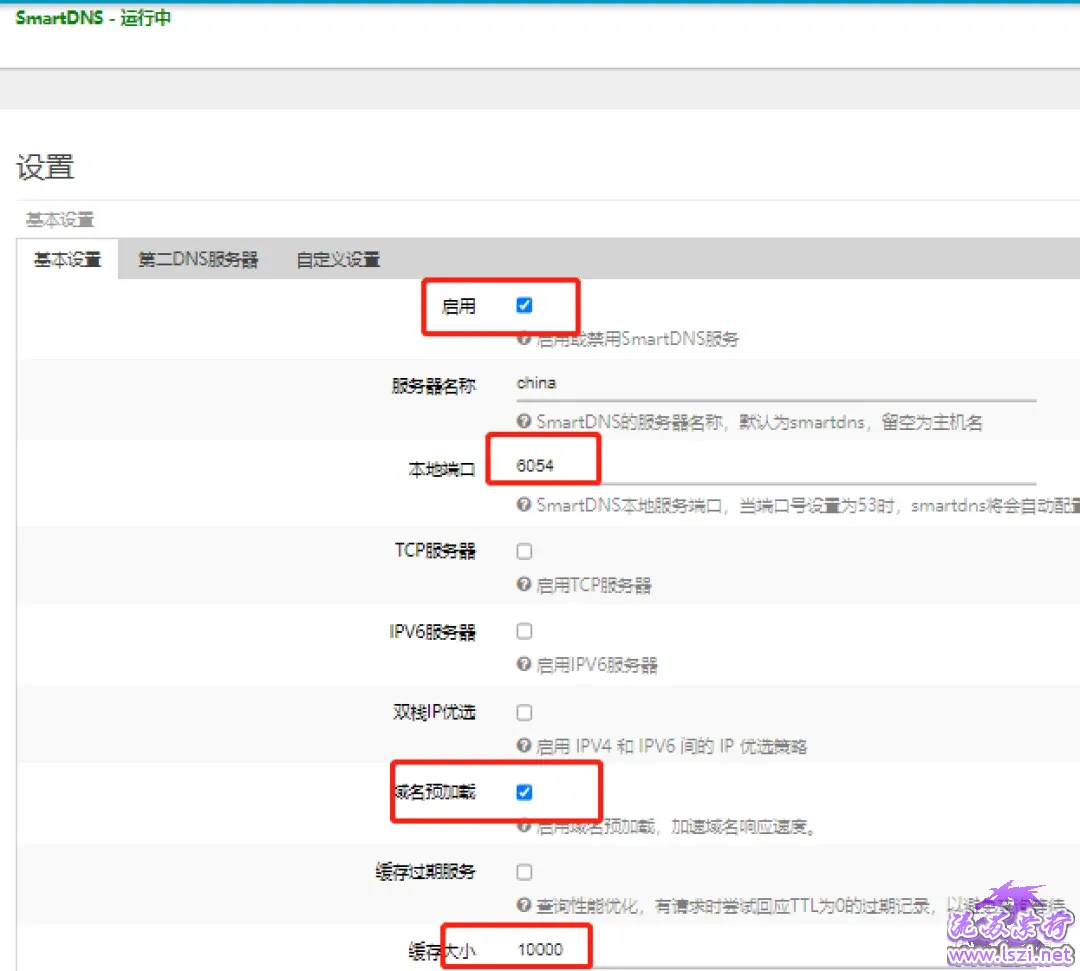
Task: Open the 自定义设置 tab
Action: coord(338,260)
